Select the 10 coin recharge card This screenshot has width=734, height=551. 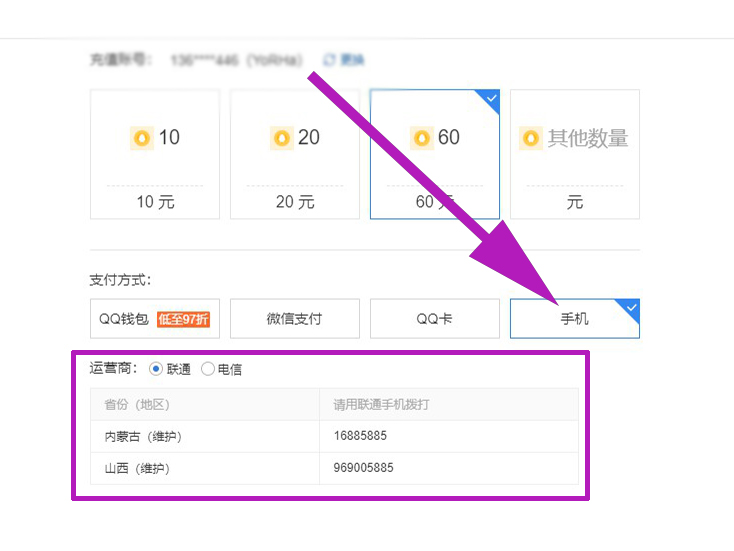point(154,154)
